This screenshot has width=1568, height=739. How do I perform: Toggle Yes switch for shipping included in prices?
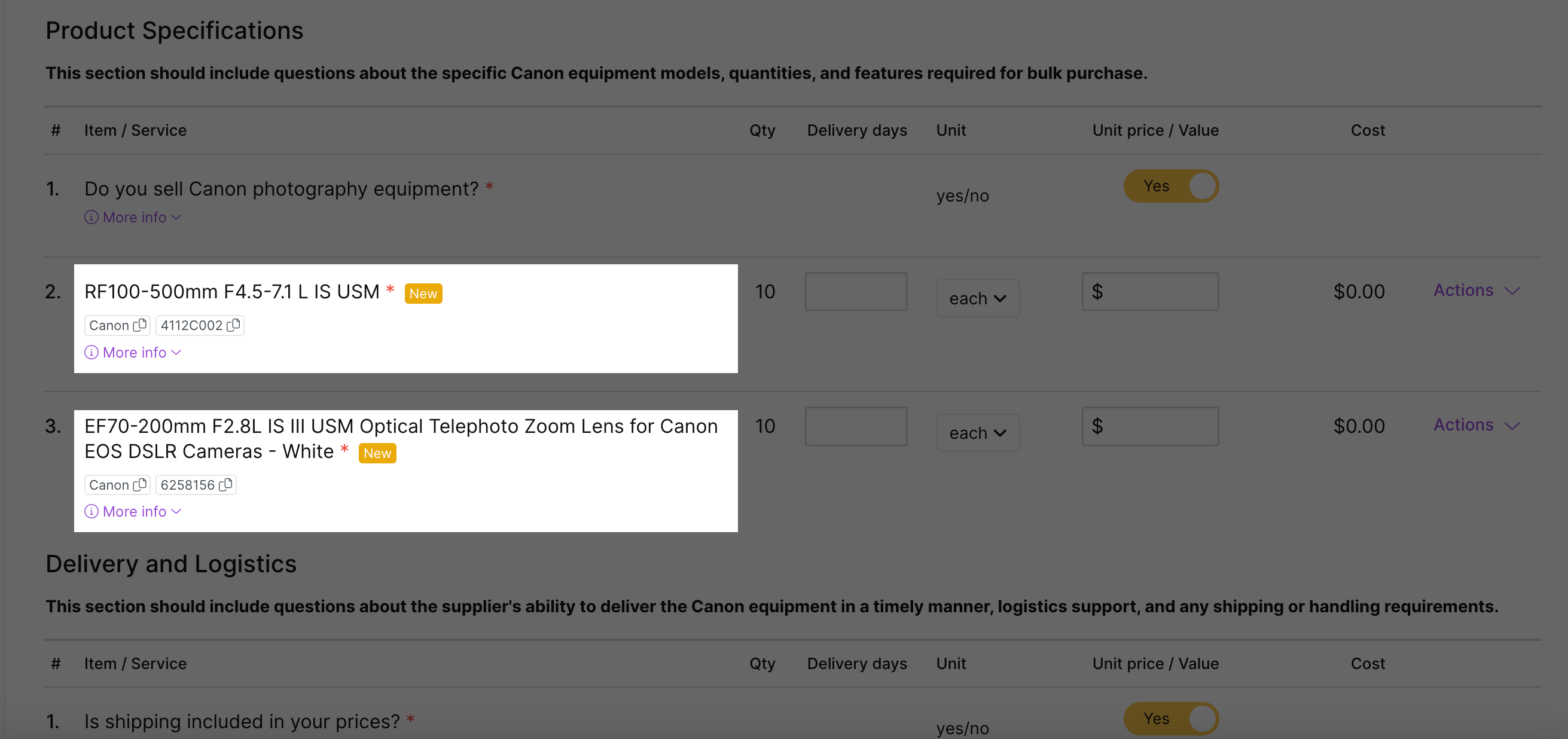pos(1170,719)
